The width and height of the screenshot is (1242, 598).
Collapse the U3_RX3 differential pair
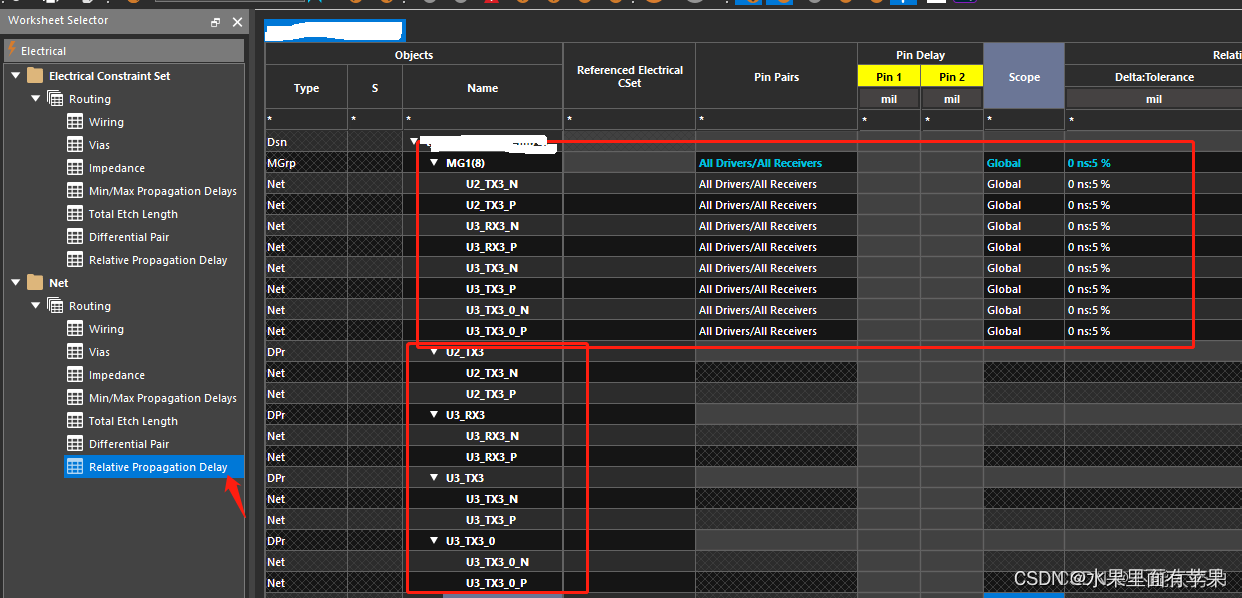coord(435,415)
